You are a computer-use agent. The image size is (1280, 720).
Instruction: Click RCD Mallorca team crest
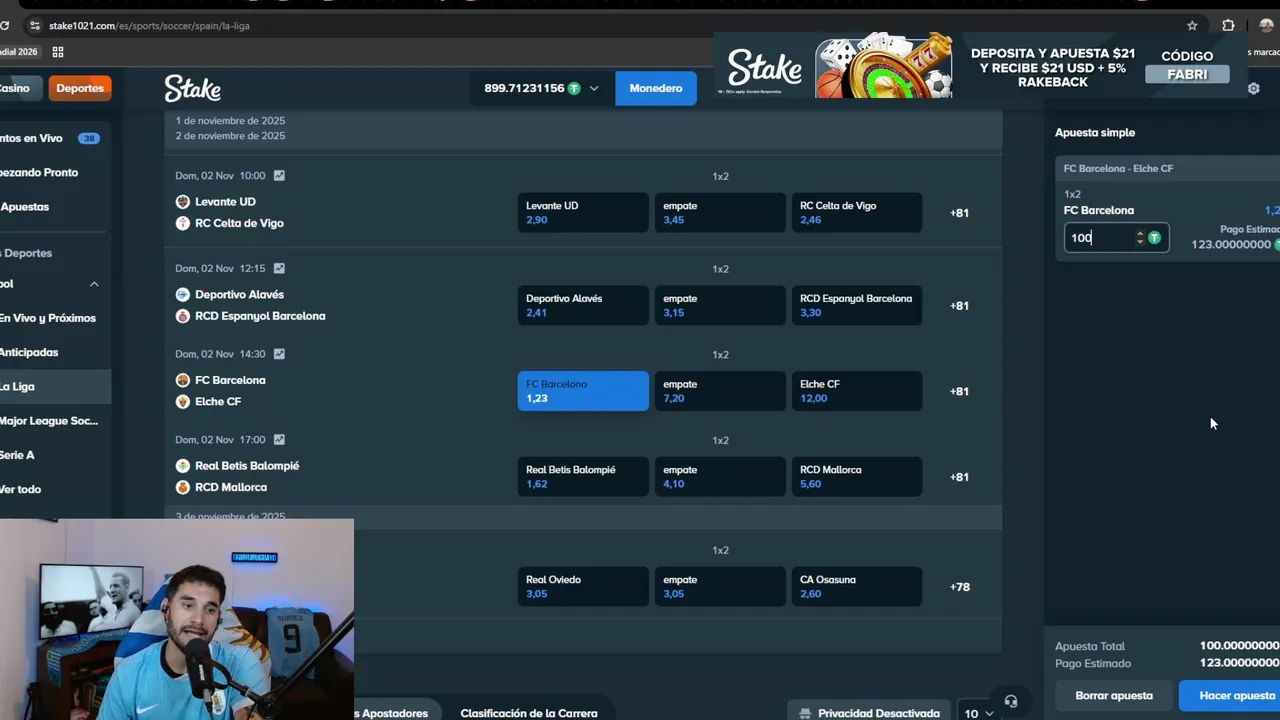pyautogui.click(x=182, y=487)
